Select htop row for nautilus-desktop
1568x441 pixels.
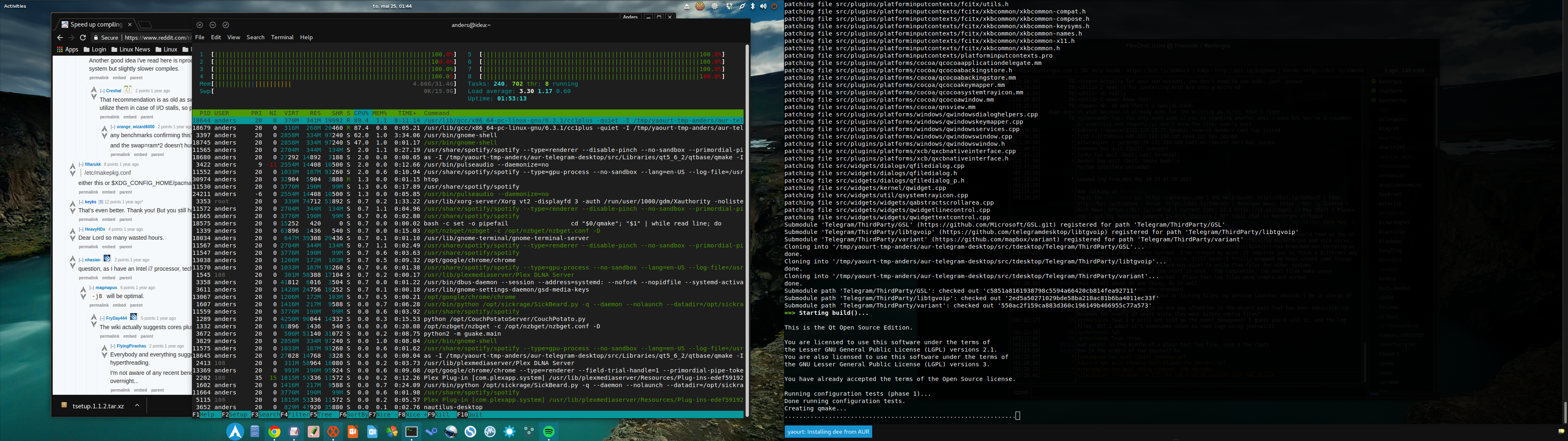click(468, 407)
